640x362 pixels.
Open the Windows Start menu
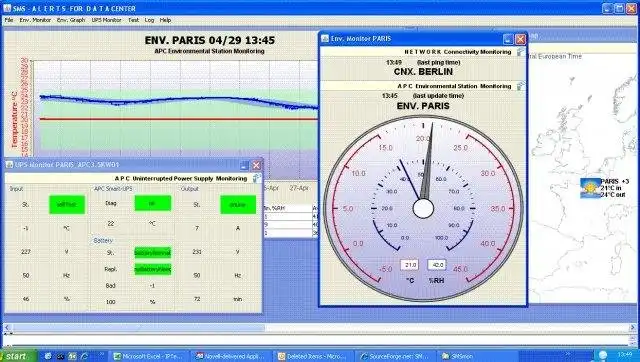18,356
